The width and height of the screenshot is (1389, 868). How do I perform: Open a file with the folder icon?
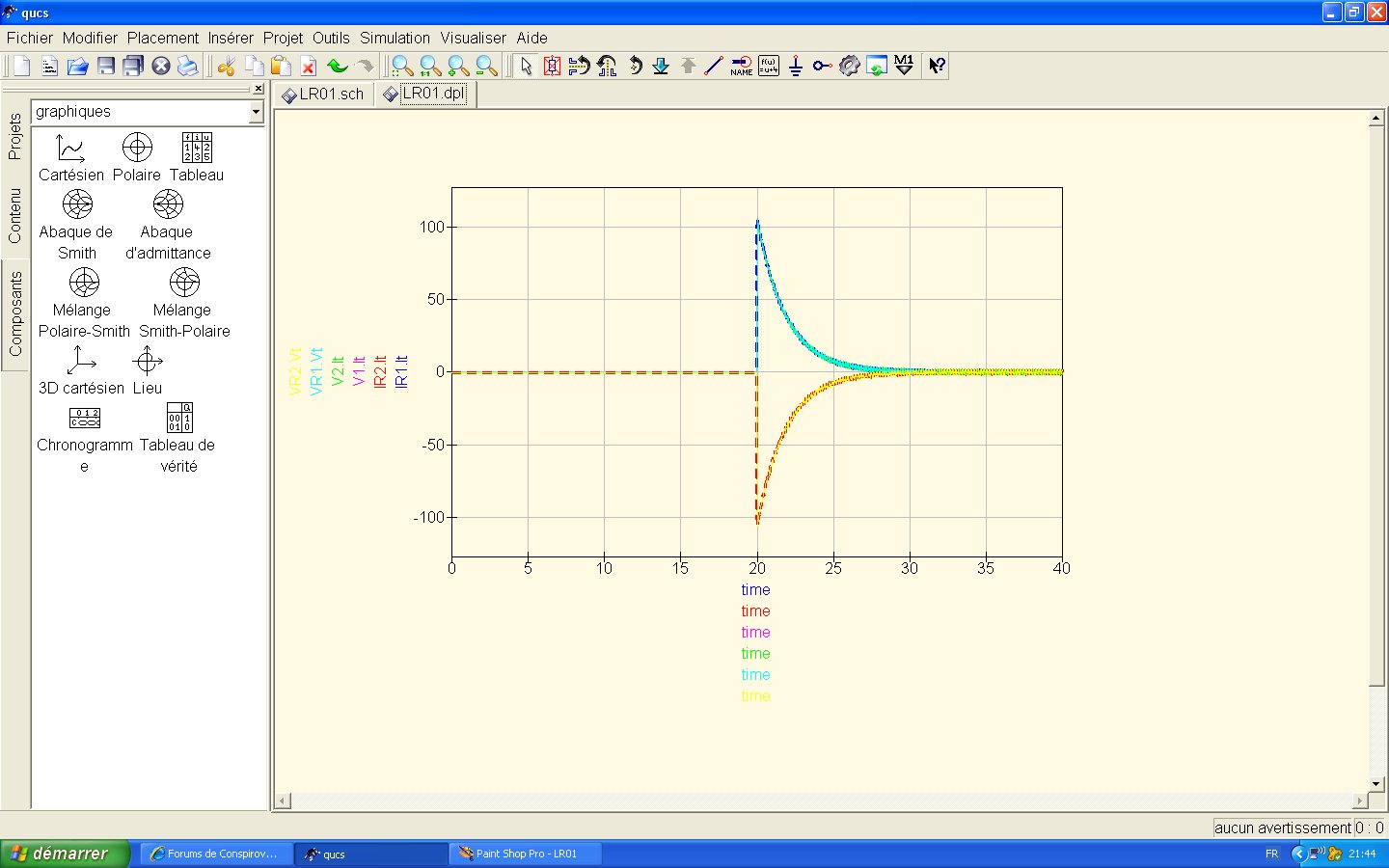pyautogui.click(x=77, y=66)
